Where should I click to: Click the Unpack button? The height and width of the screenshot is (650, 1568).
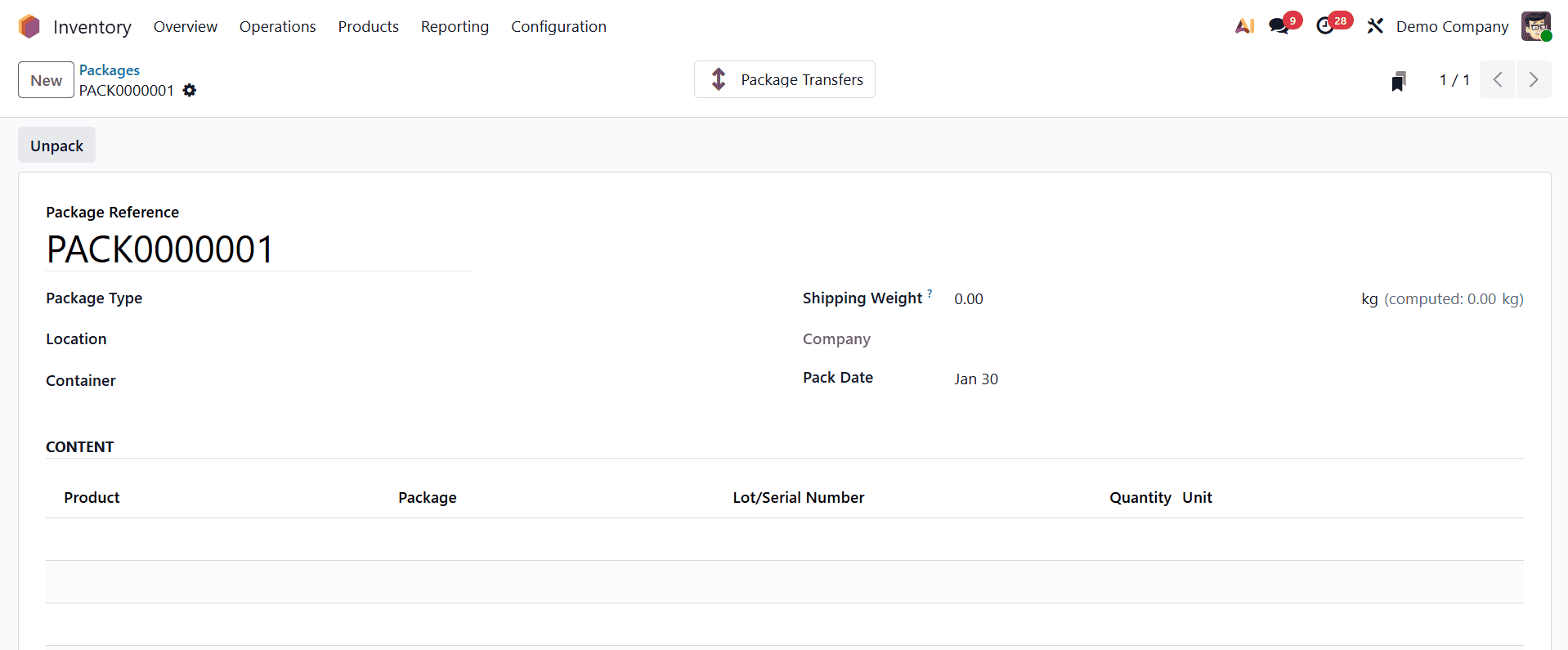tap(56, 145)
